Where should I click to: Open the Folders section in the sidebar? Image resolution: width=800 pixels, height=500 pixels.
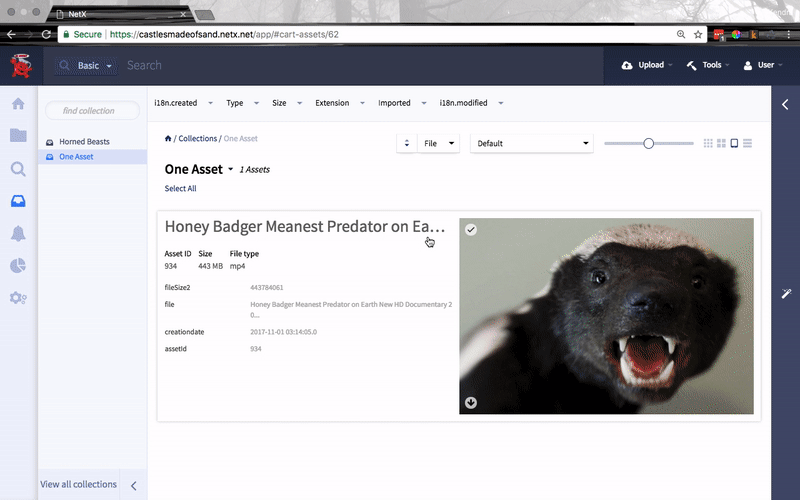pyautogui.click(x=17, y=136)
